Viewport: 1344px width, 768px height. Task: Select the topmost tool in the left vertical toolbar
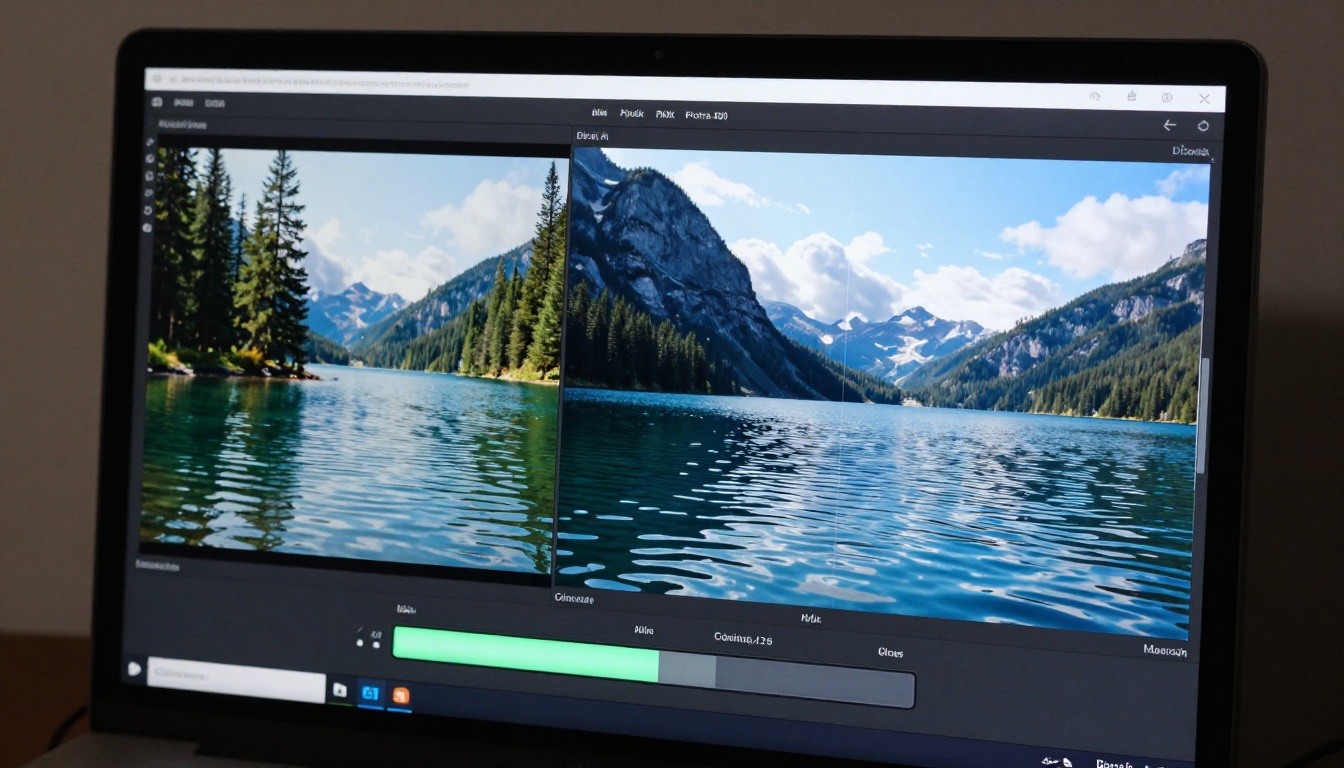(150, 142)
